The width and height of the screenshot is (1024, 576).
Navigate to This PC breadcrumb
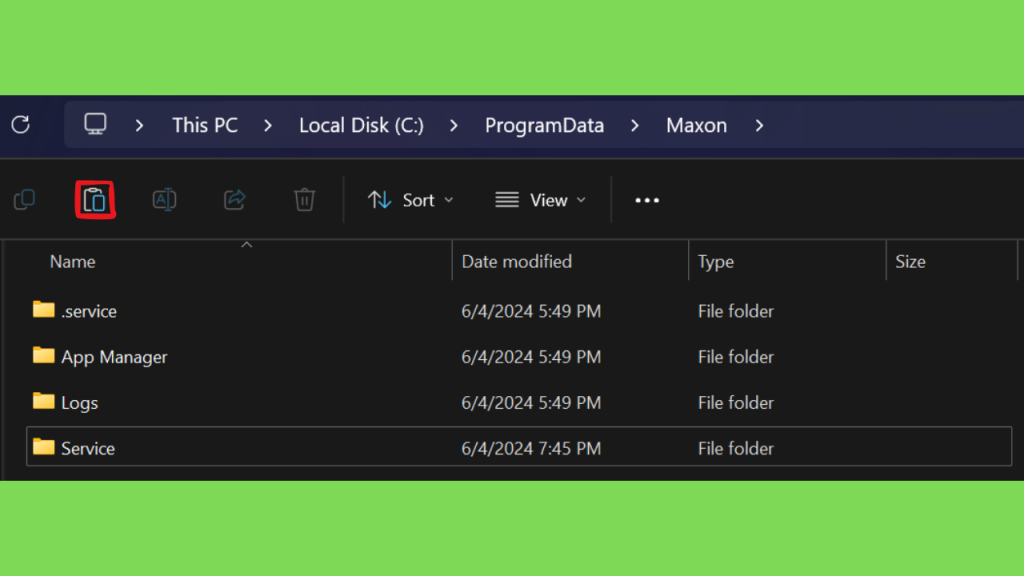tap(204, 125)
